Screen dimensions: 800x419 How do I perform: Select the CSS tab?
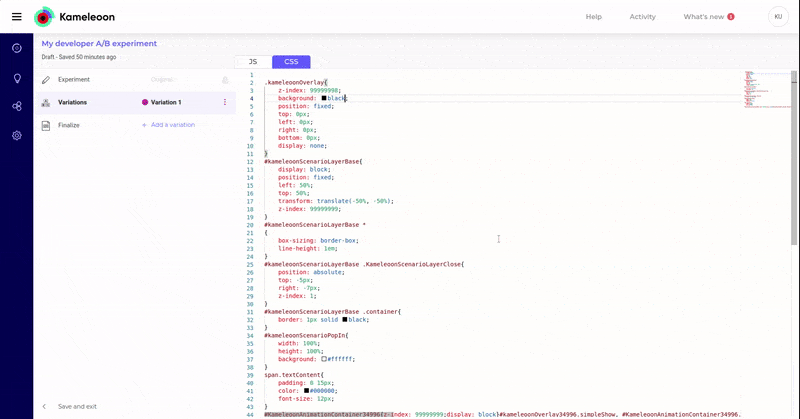coord(291,62)
